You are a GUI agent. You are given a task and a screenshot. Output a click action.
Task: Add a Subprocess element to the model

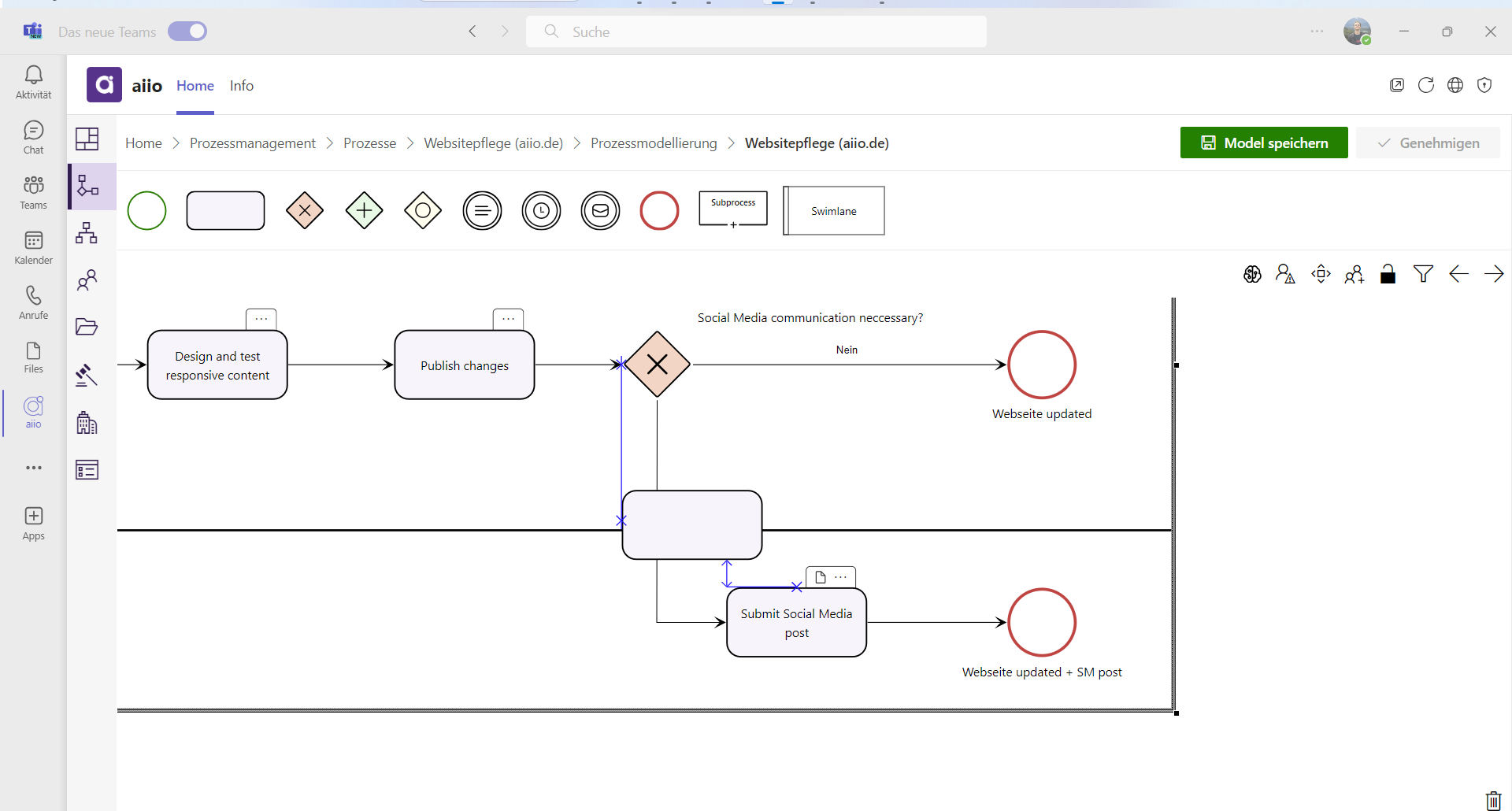click(733, 208)
